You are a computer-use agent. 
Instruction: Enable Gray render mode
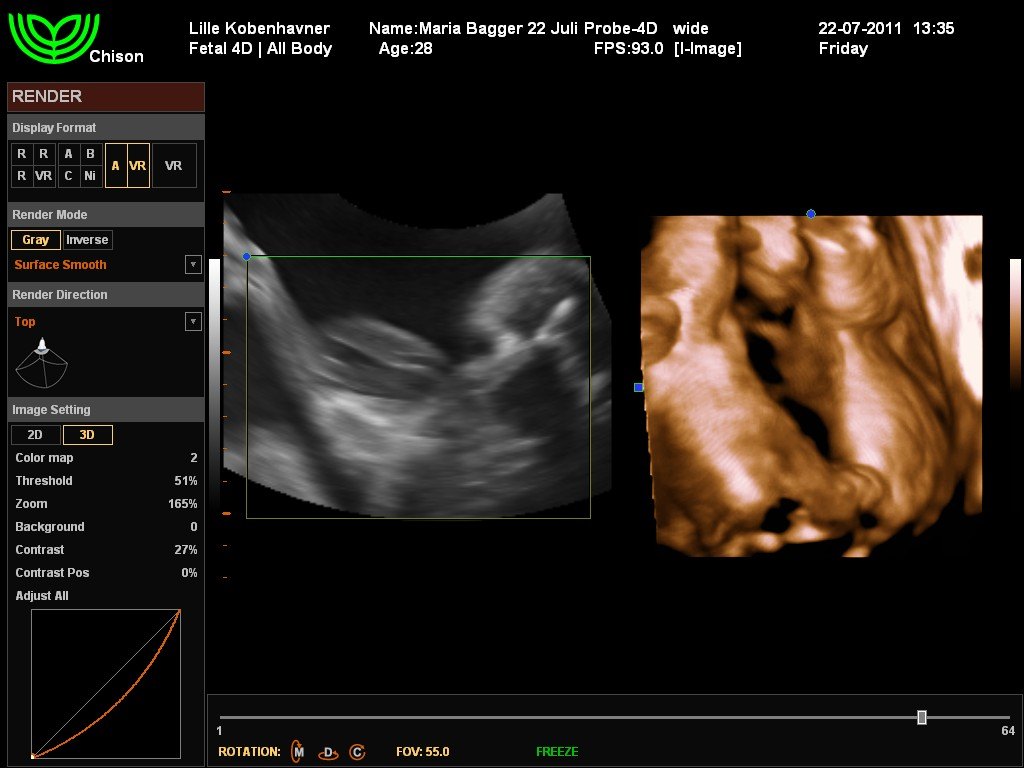(x=36, y=240)
